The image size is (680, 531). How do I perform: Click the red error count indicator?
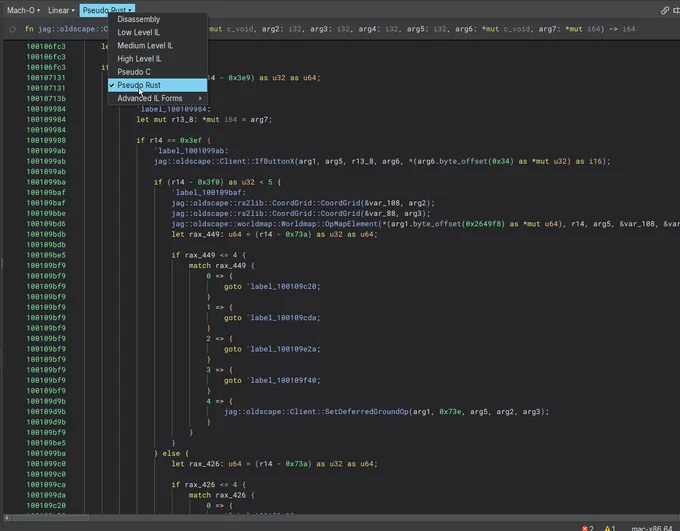(588, 528)
